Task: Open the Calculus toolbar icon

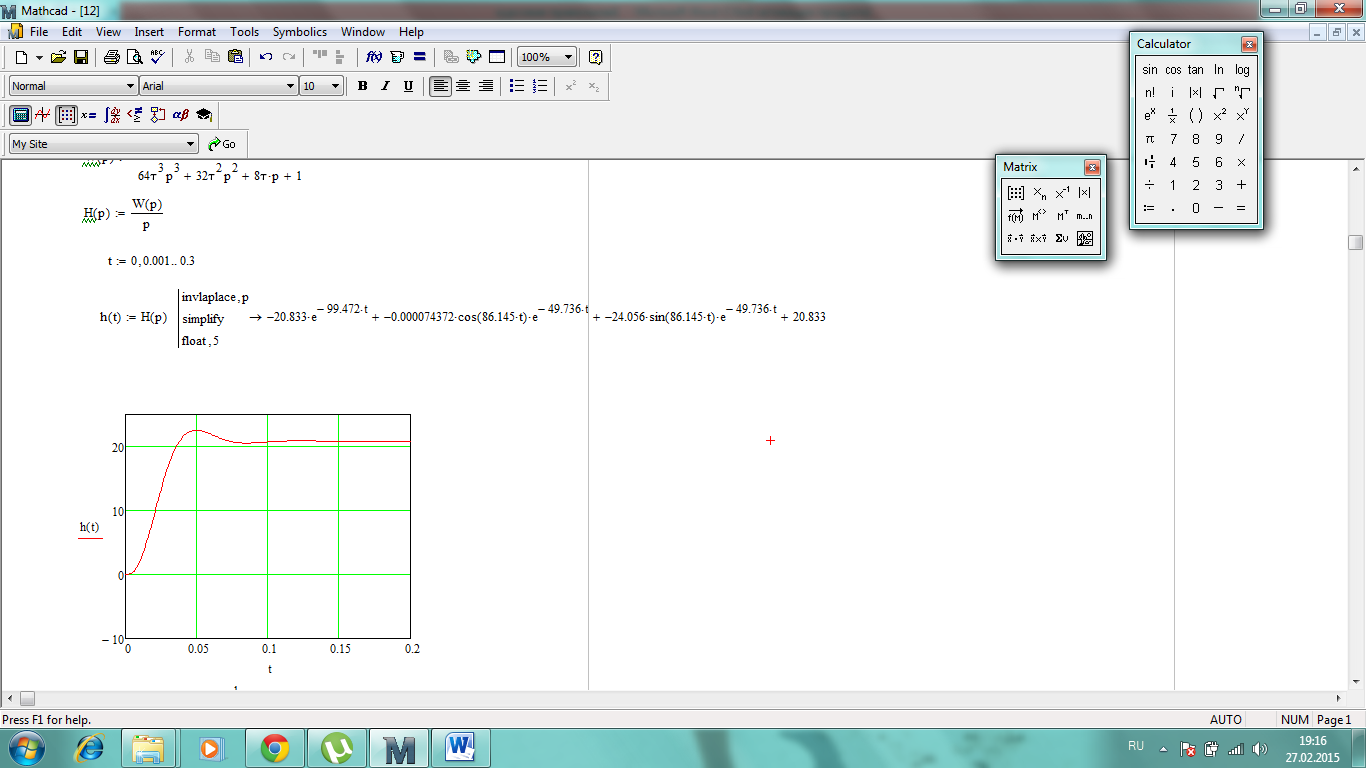Action: coord(113,115)
